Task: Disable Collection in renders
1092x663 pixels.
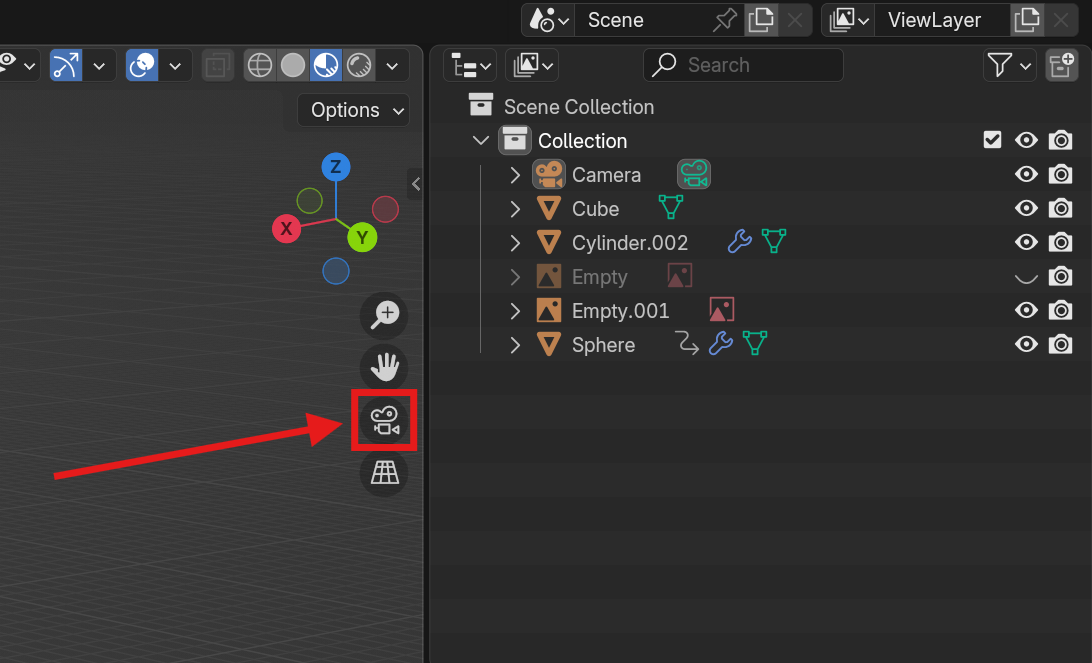Action: [1060, 140]
